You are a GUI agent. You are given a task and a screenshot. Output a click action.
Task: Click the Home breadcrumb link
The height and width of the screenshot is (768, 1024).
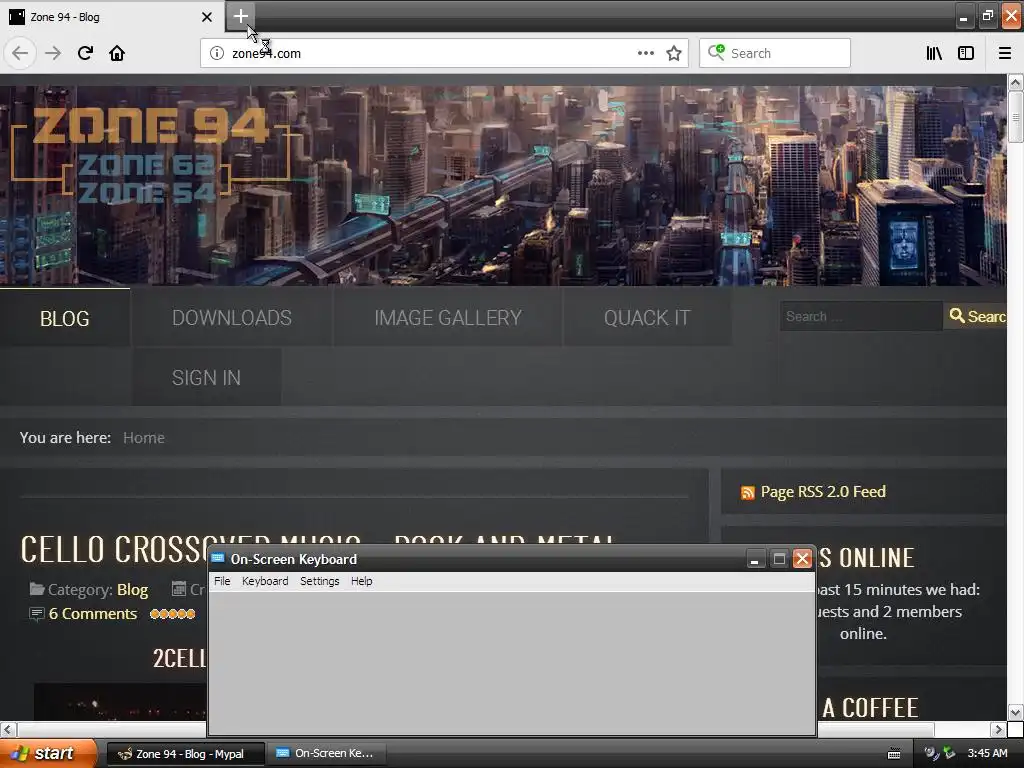pos(144,438)
